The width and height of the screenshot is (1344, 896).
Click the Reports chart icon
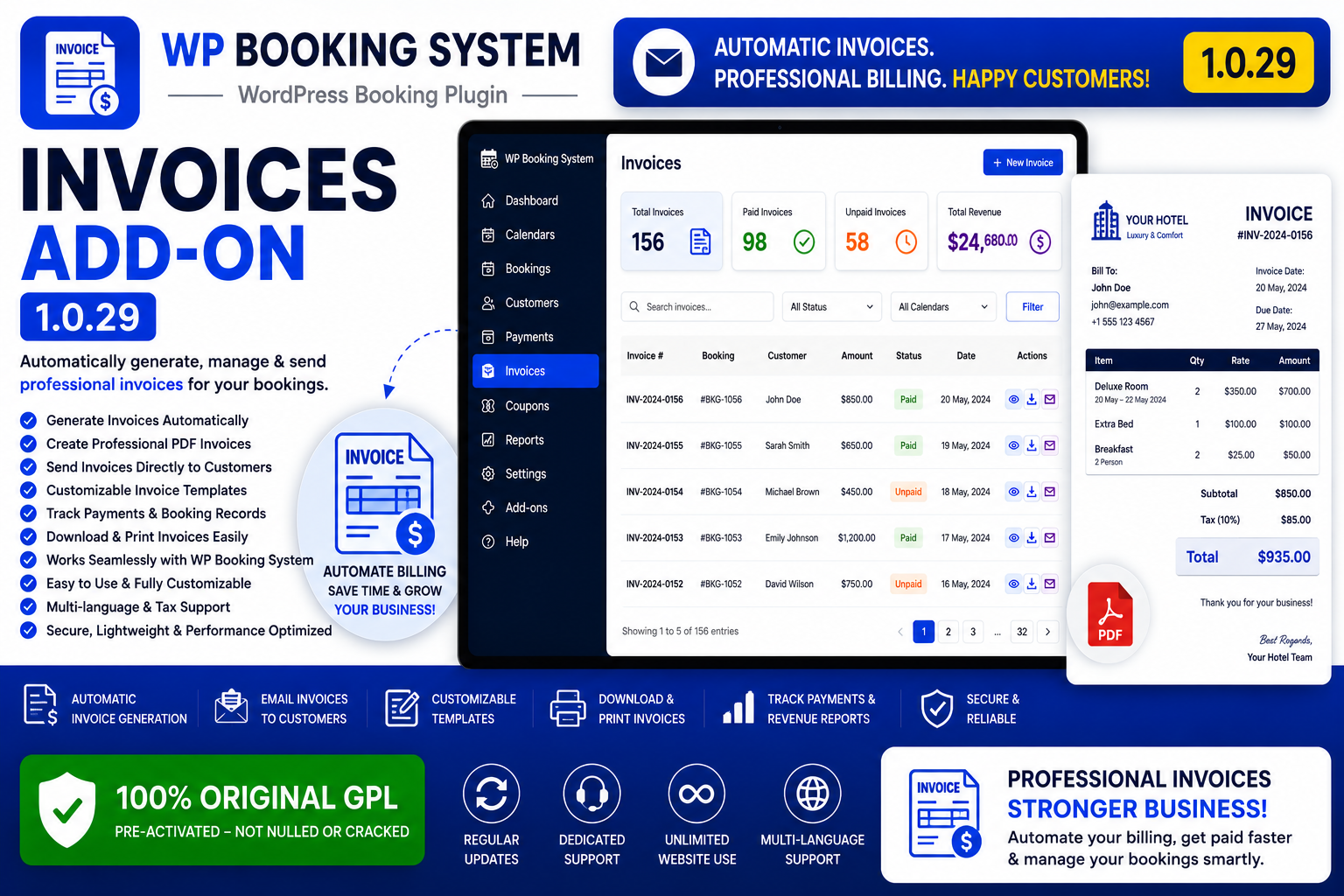pos(488,440)
